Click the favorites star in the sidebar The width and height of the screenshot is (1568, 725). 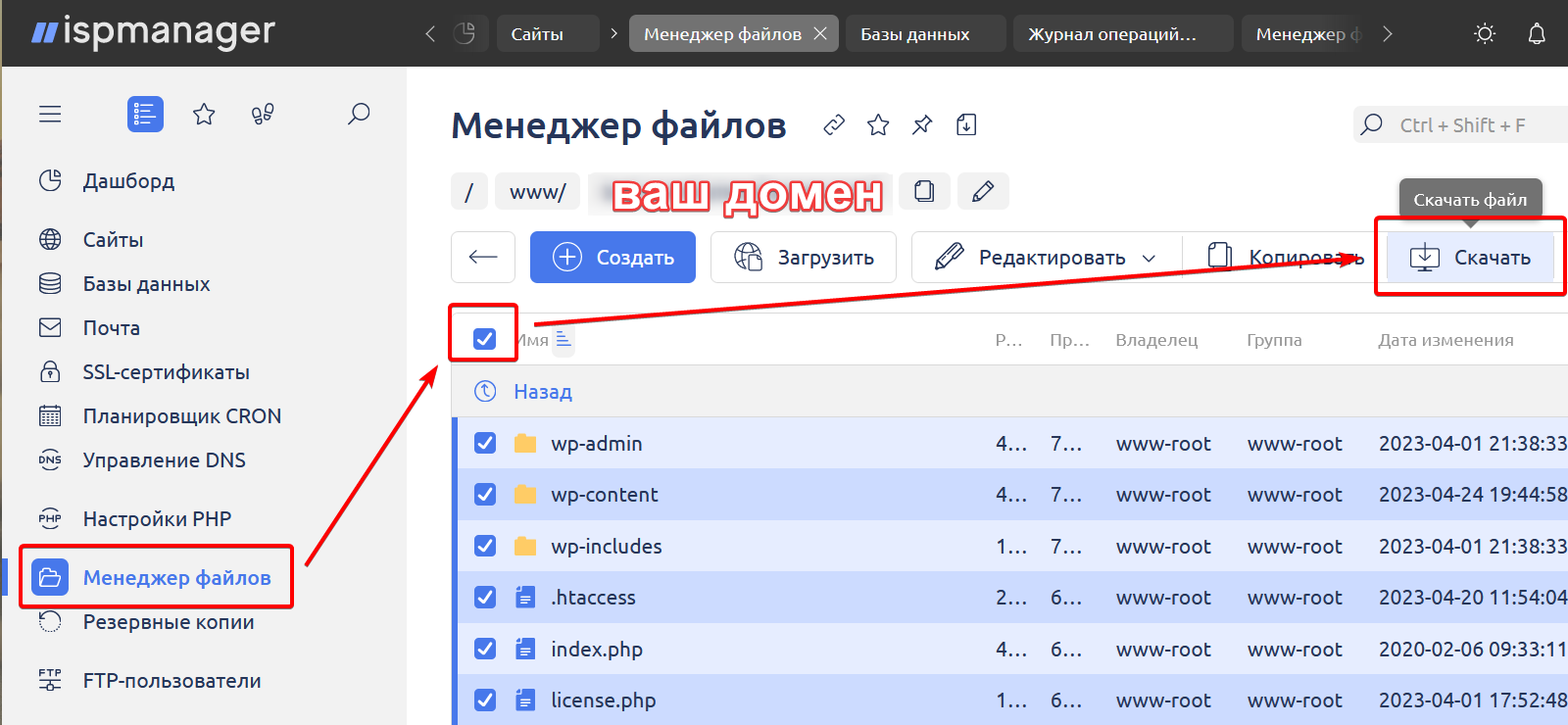coord(204,115)
